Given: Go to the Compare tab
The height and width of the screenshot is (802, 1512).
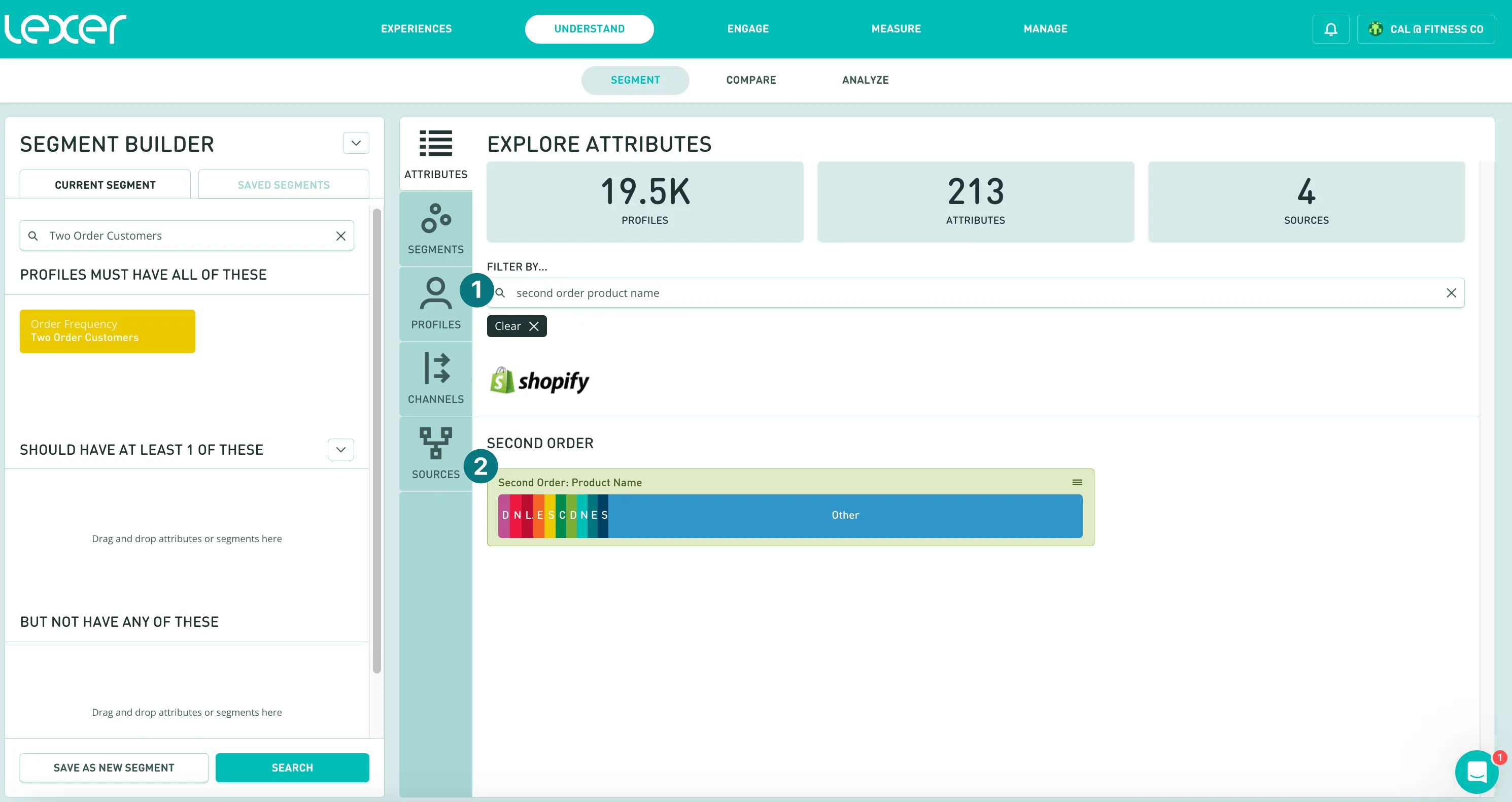Looking at the screenshot, I should coord(751,80).
